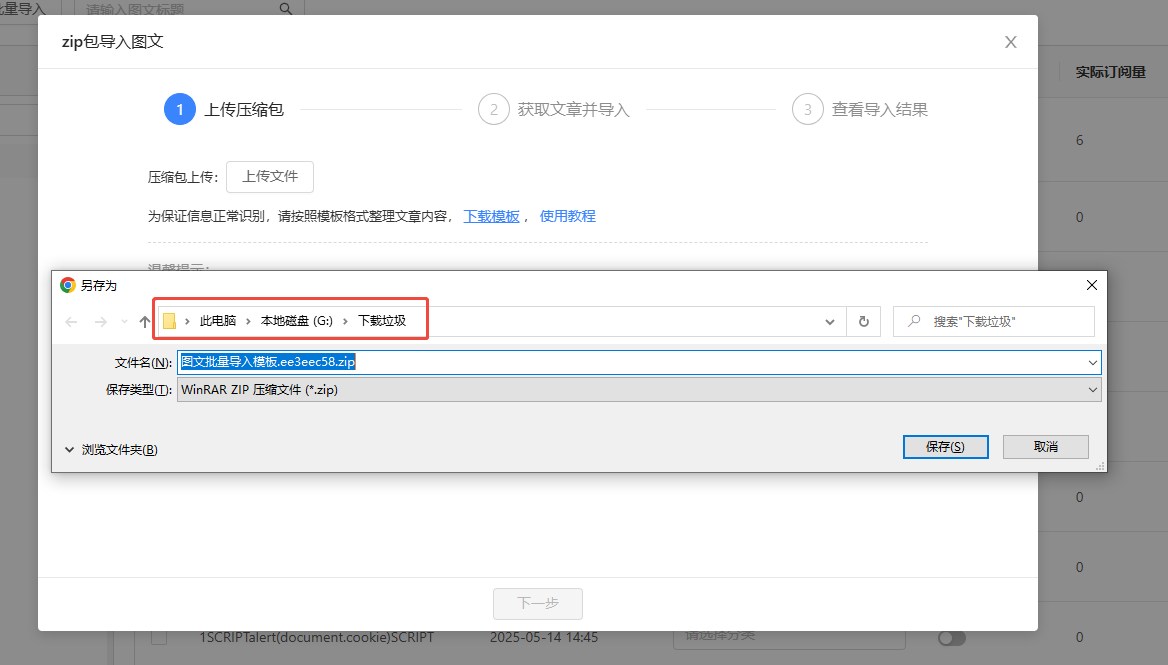The height and width of the screenshot is (665, 1168).
Task: Click the refresh button beside the address bar
Action: [x=863, y=321]
